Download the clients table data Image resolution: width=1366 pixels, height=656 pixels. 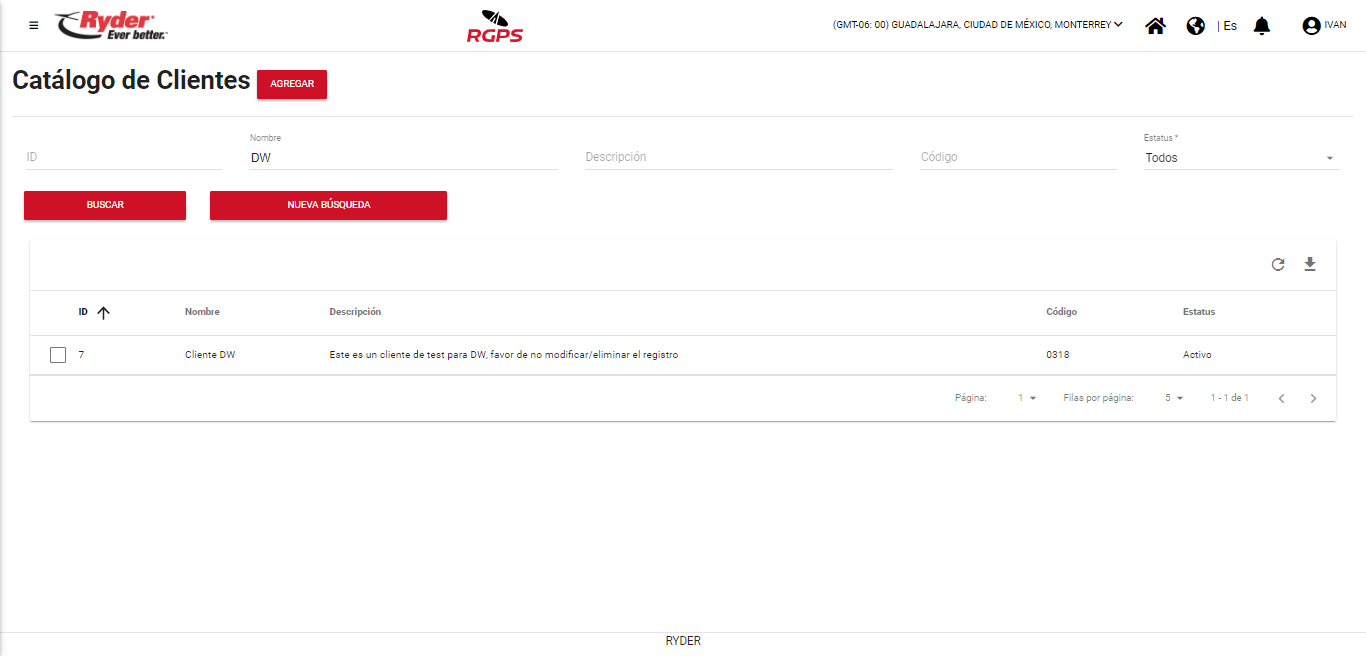point(1310,265)
